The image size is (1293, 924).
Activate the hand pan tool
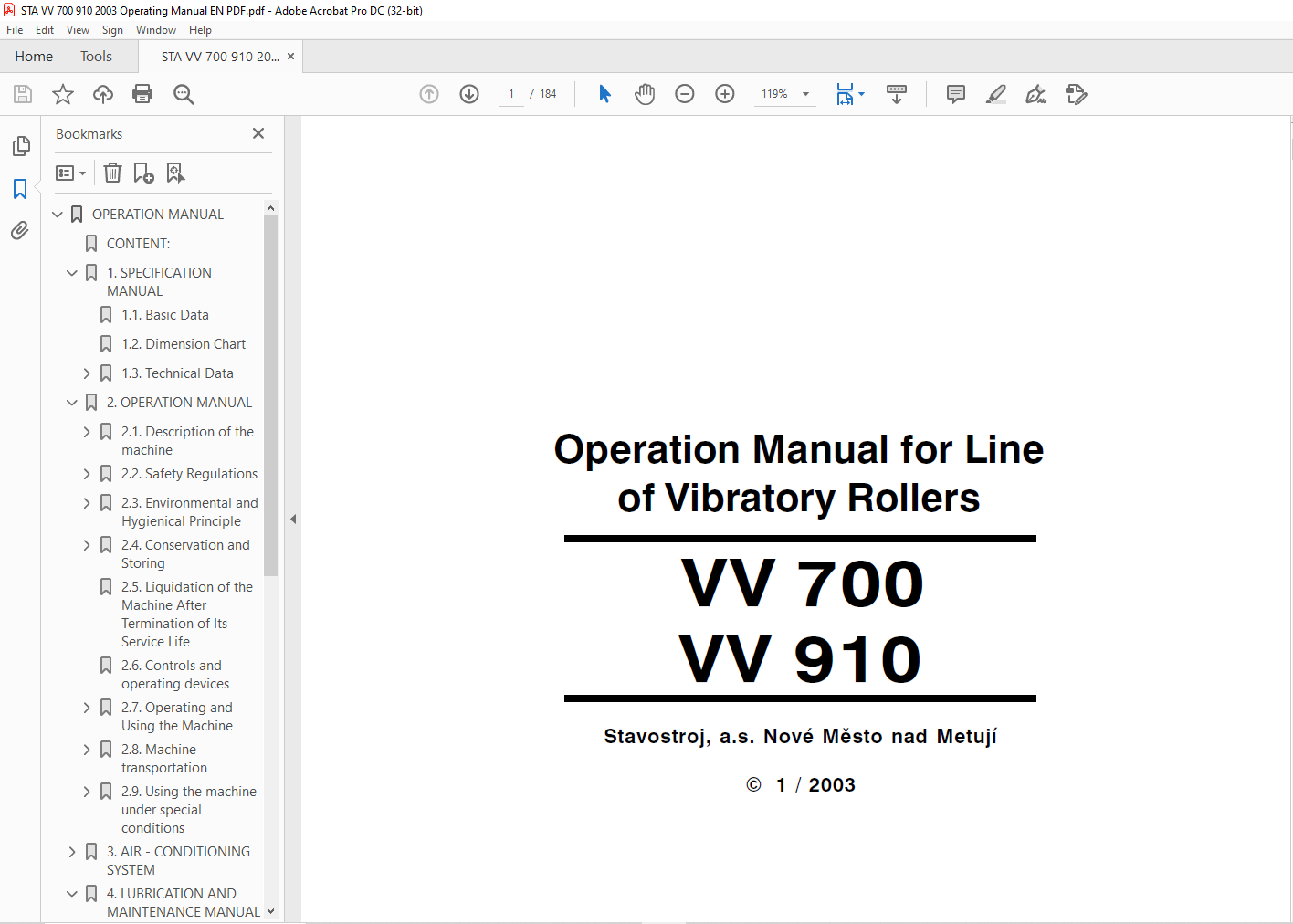(645, 94)
